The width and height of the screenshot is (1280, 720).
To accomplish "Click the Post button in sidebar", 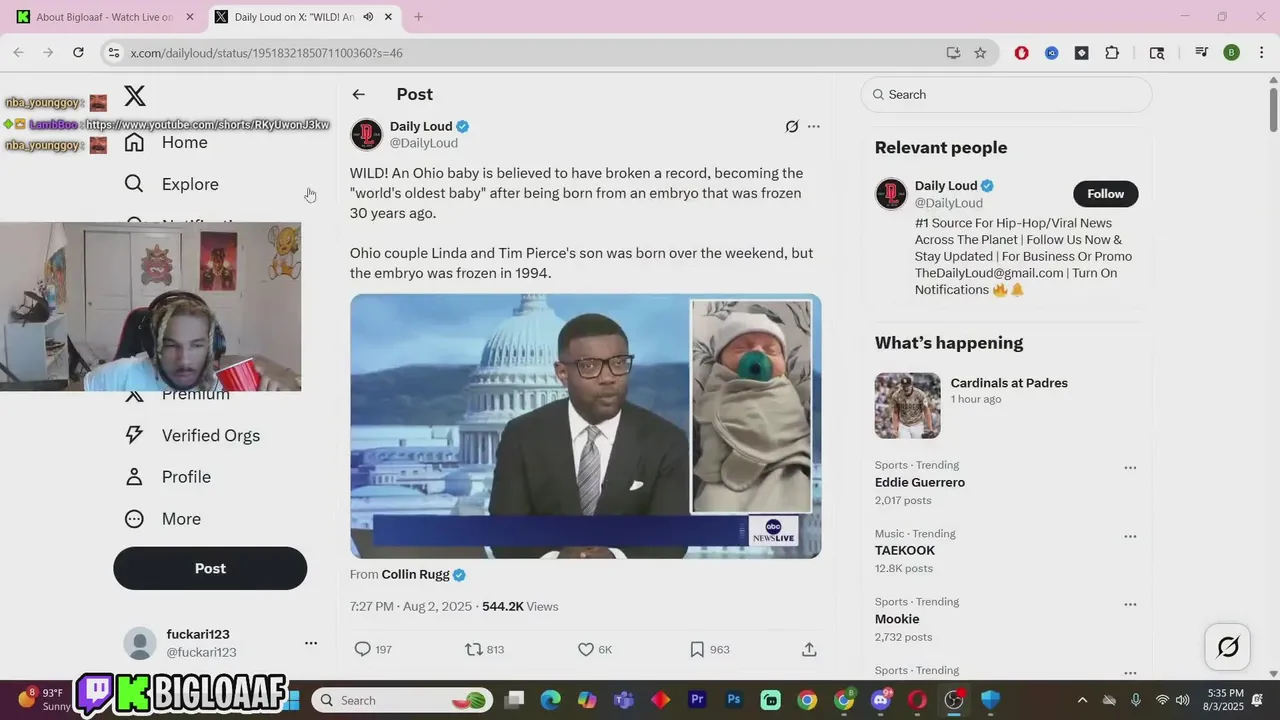I will pyautogui.click(x=210, y=568).
